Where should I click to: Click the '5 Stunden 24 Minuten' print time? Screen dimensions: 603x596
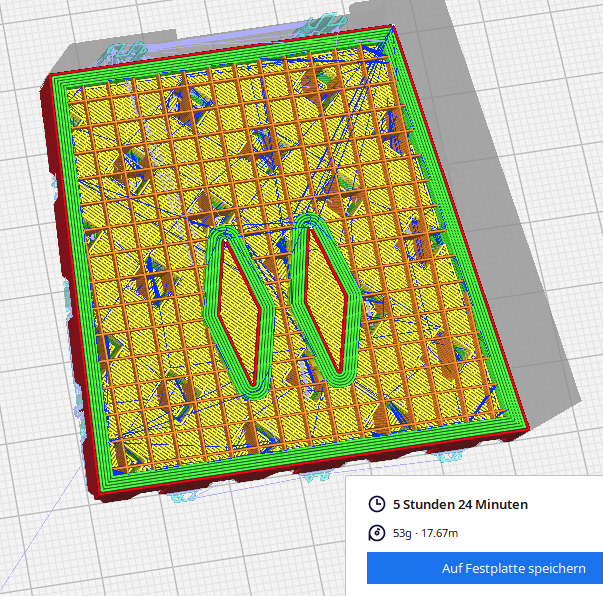coord(460,504)
